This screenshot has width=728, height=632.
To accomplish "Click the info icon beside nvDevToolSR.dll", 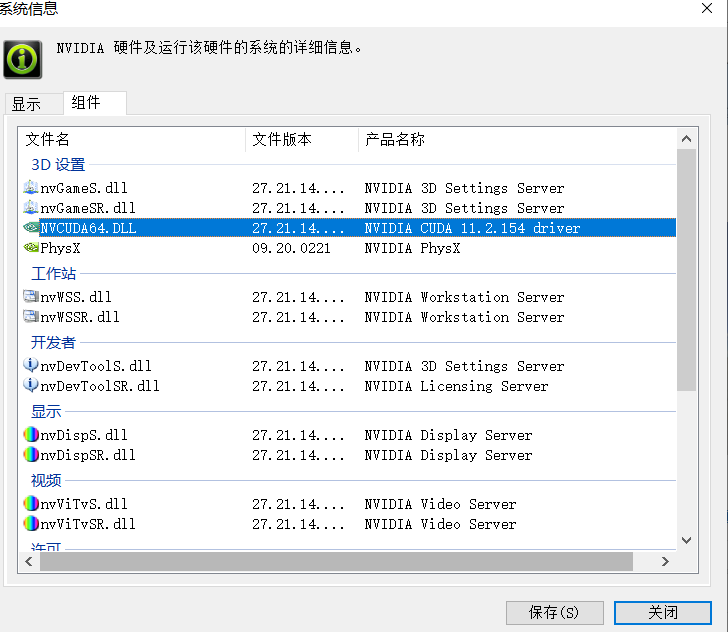I will [x=31, y=385].
